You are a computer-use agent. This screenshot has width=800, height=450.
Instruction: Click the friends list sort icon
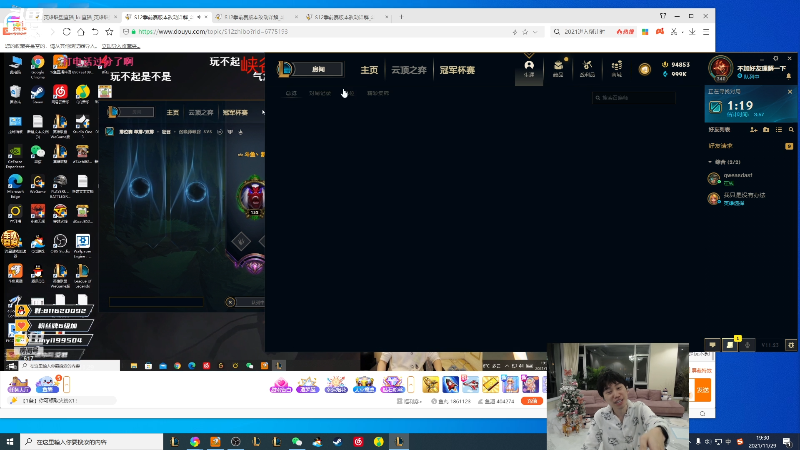point(779,130)
